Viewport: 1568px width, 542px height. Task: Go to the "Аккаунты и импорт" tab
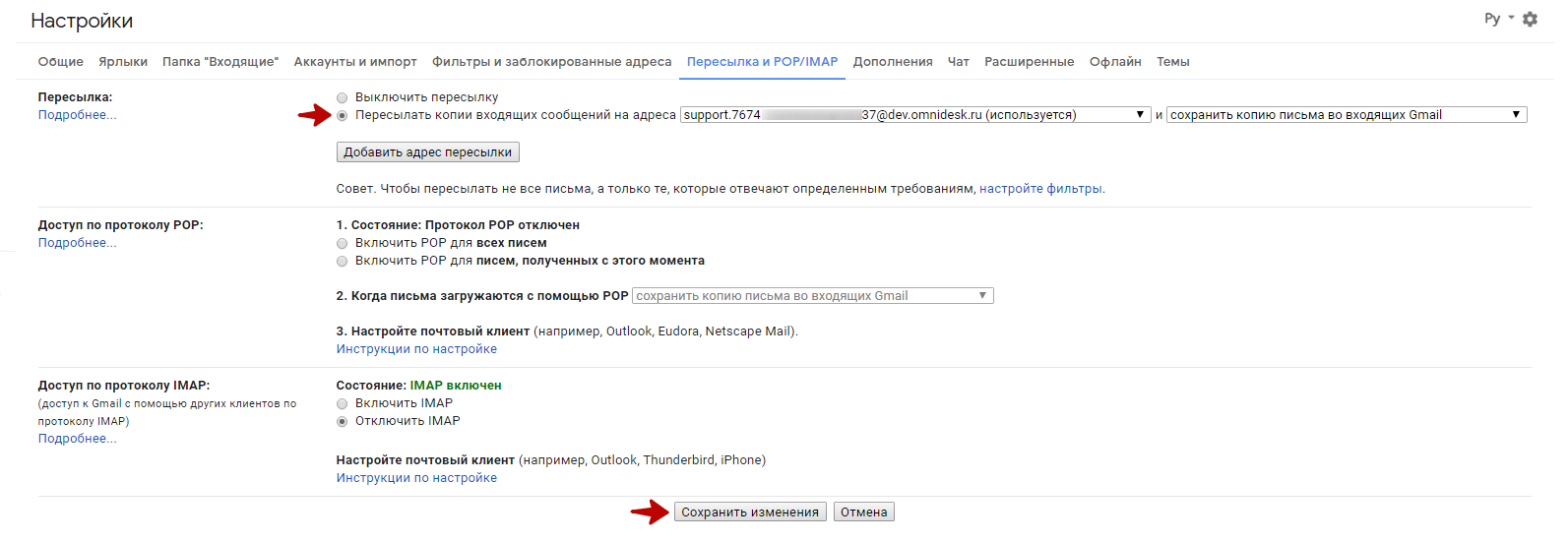pyautogui.click(x=355, y=62)
